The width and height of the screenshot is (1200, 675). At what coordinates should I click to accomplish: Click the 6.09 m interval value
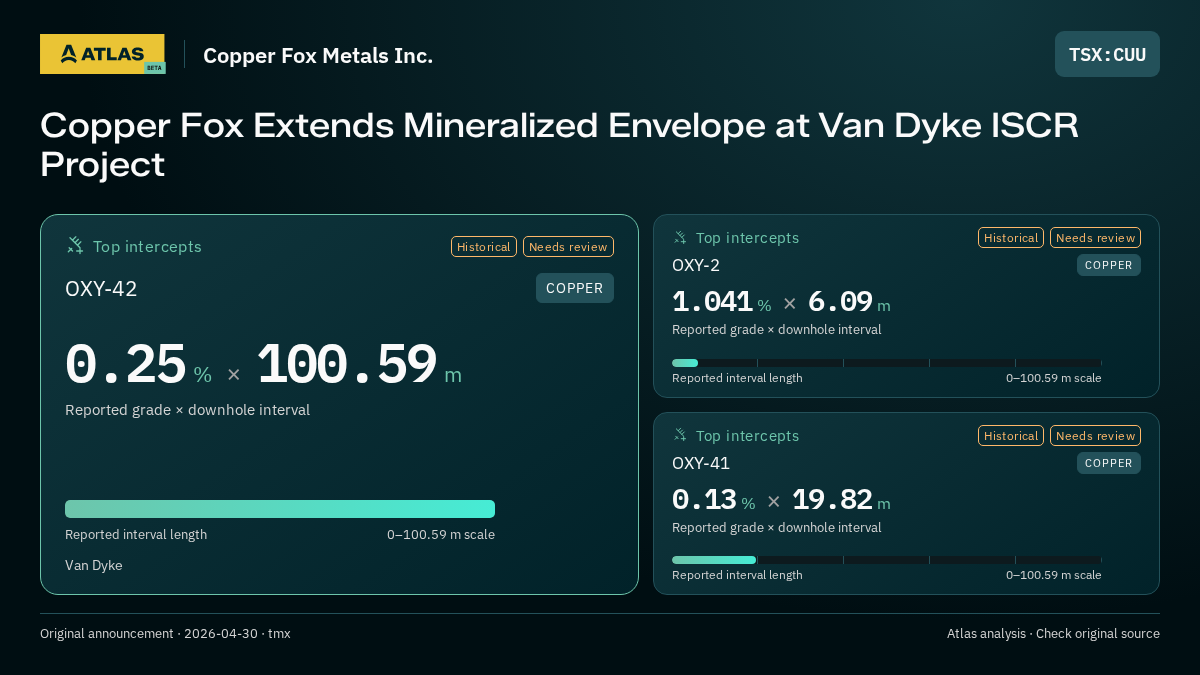(x=849, y=302)
